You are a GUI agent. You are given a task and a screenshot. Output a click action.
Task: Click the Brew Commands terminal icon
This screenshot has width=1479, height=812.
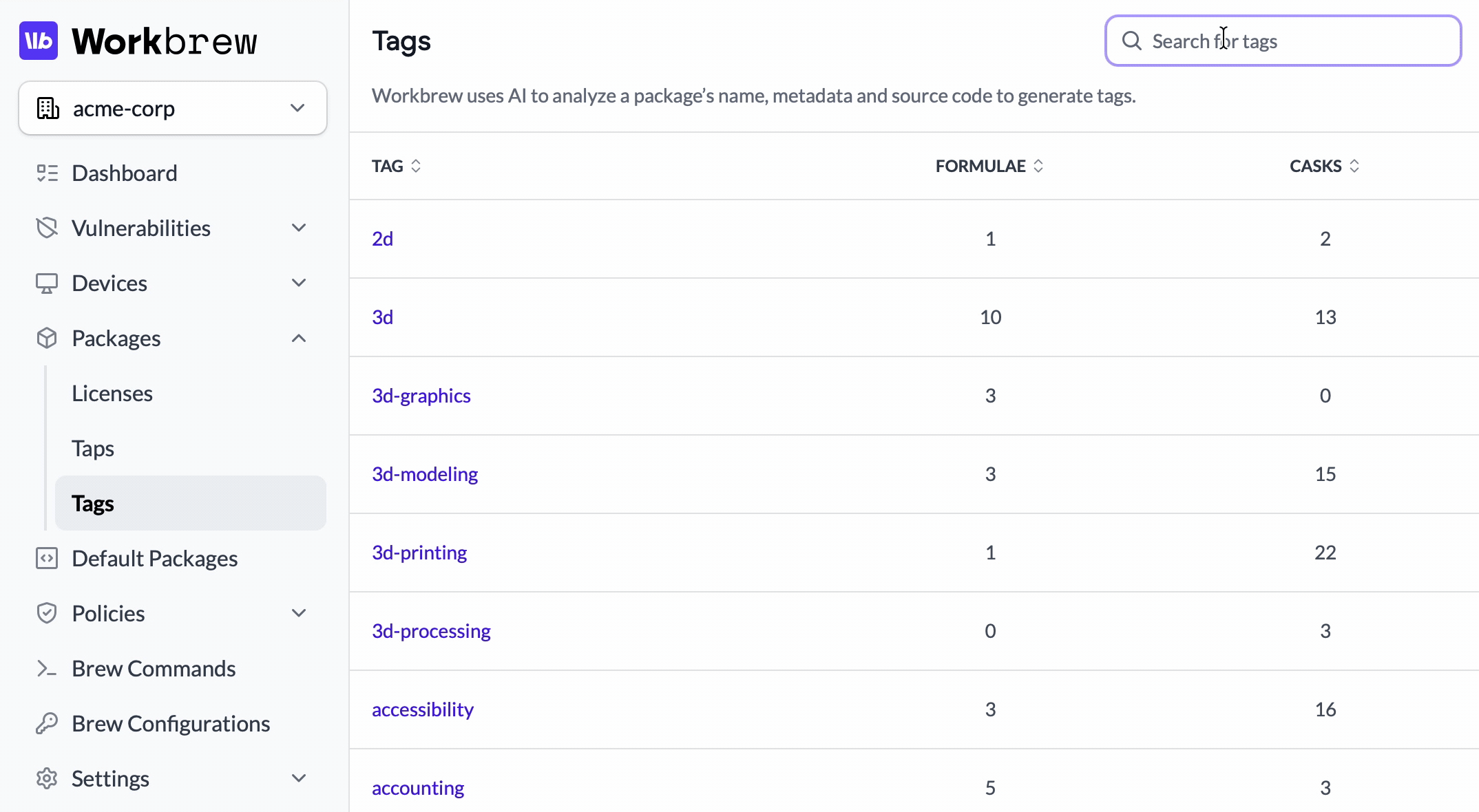[x=47, y=668]
